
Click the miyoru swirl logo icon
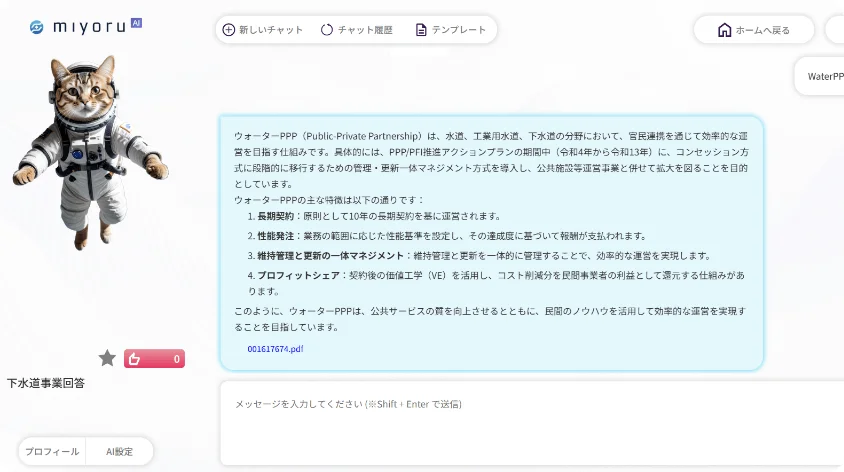pyautogui.click(x=37, y=27)
